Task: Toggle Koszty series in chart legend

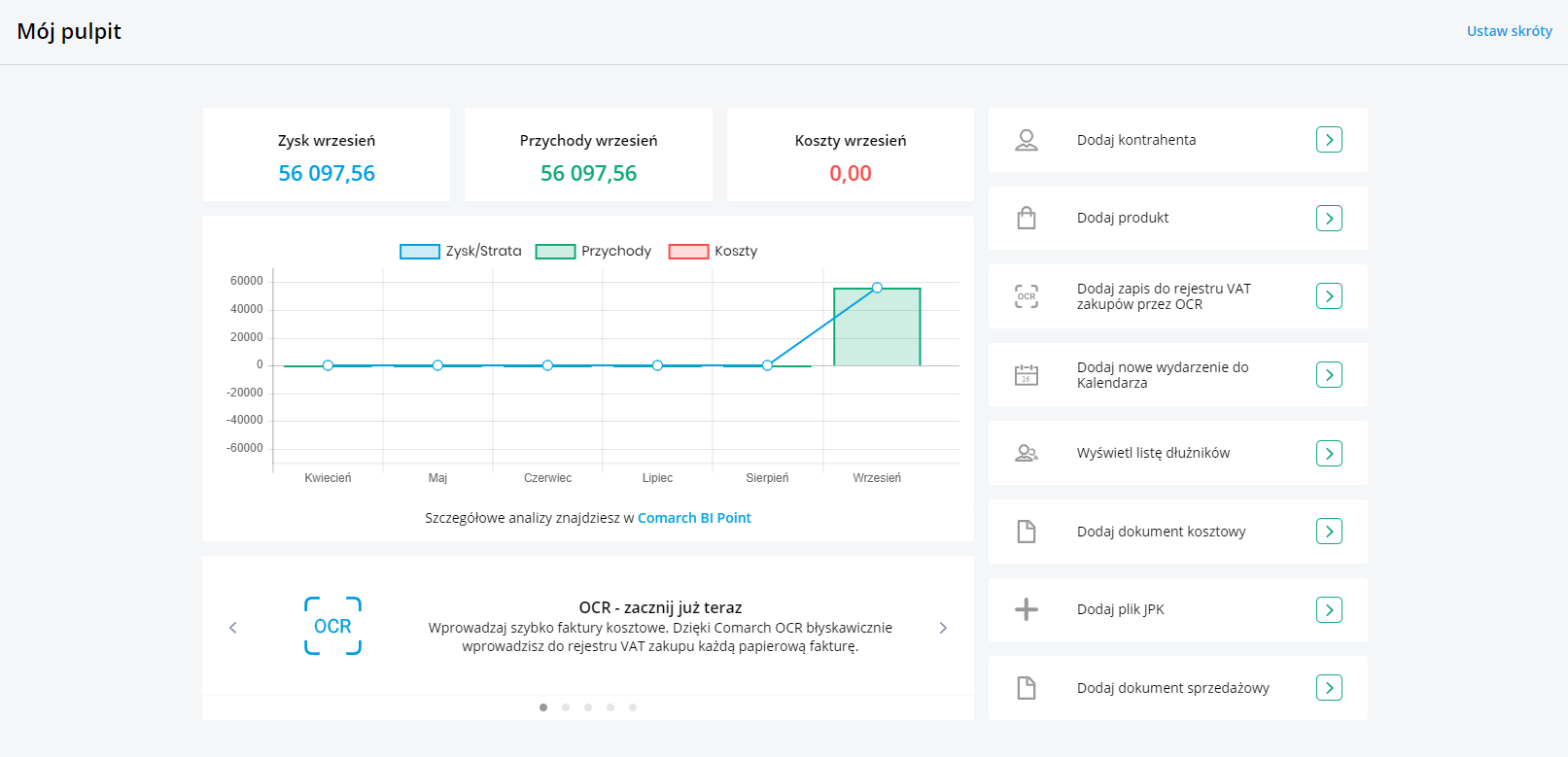Action: coord(714,252)
